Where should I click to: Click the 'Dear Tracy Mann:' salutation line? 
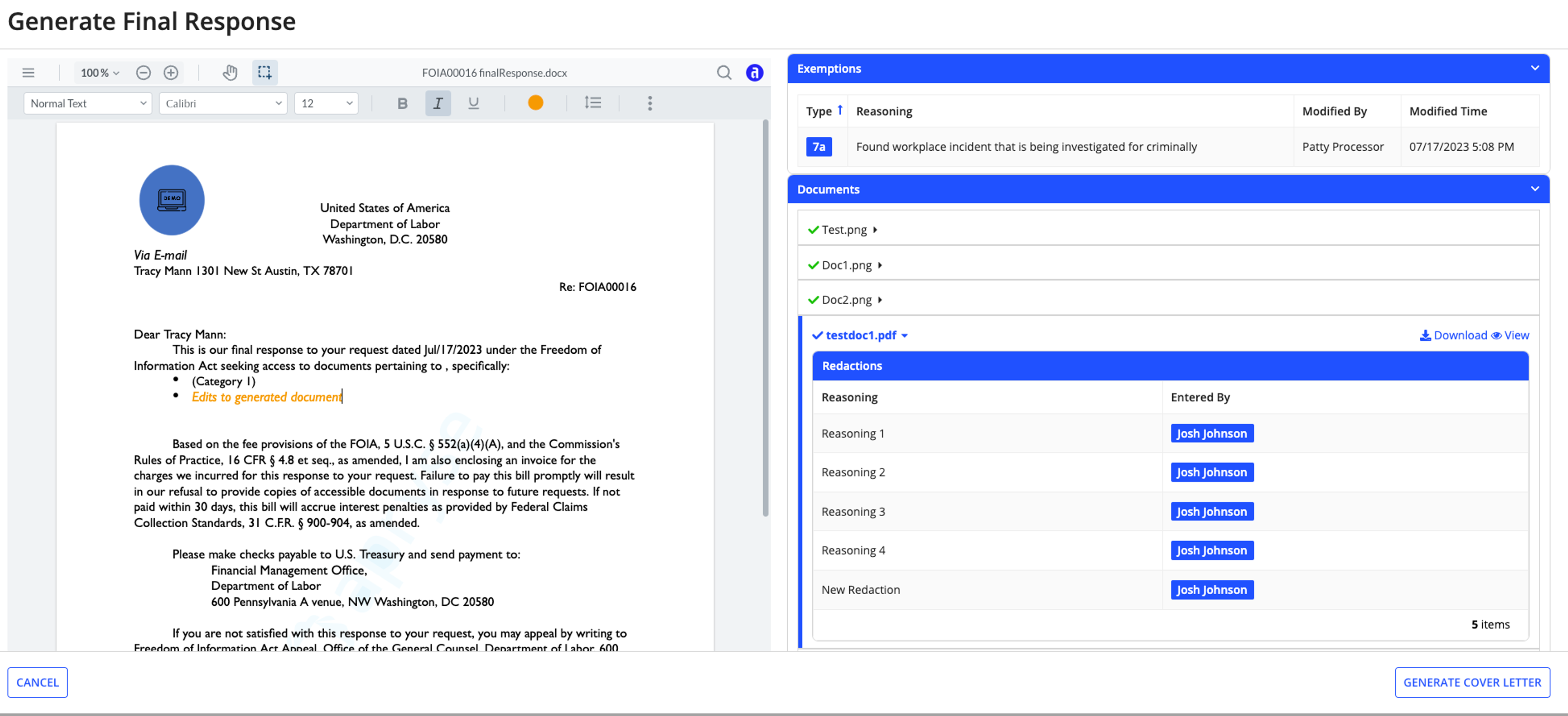180,334
